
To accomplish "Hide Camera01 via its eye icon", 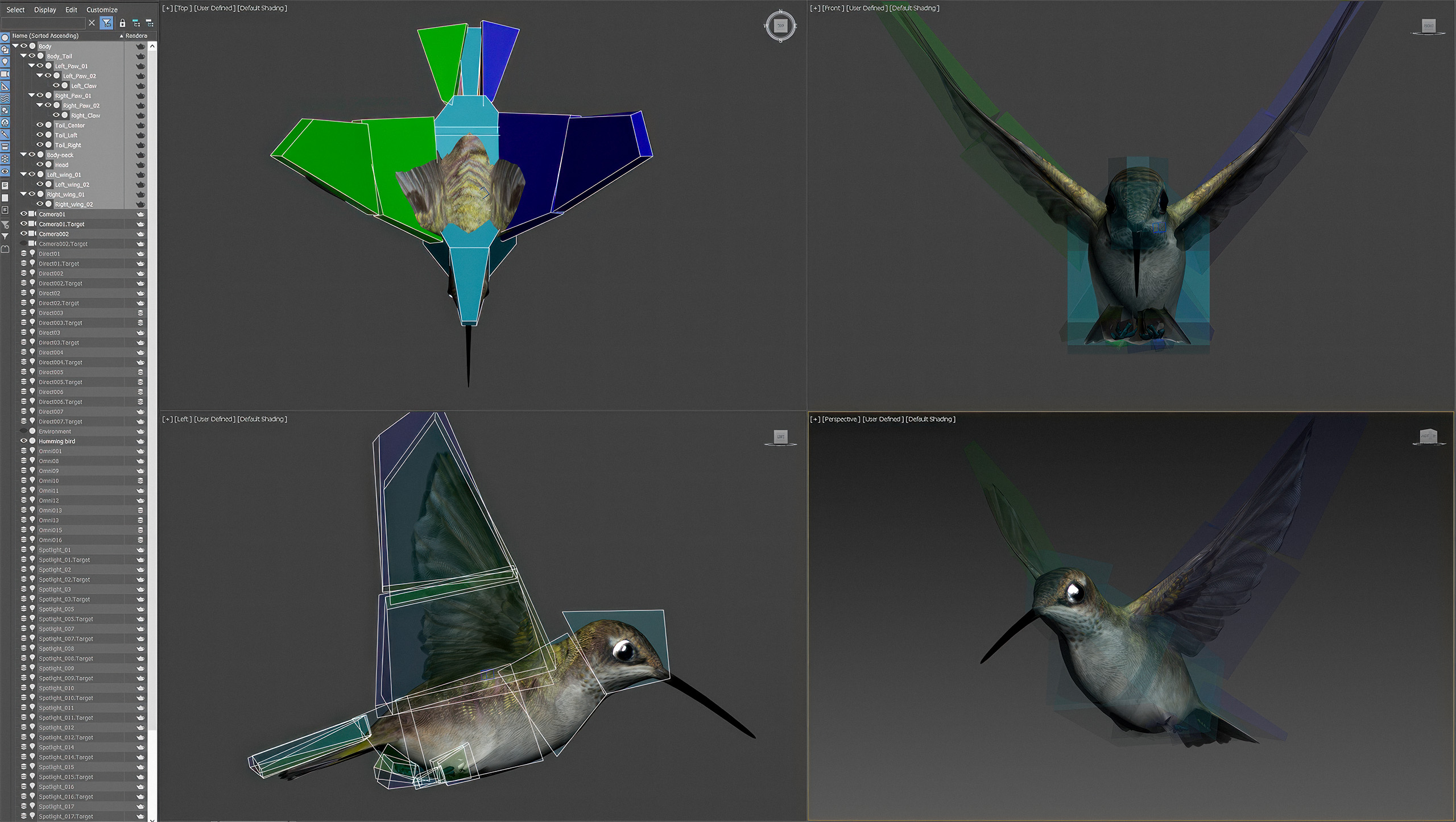I will (24, 214).
